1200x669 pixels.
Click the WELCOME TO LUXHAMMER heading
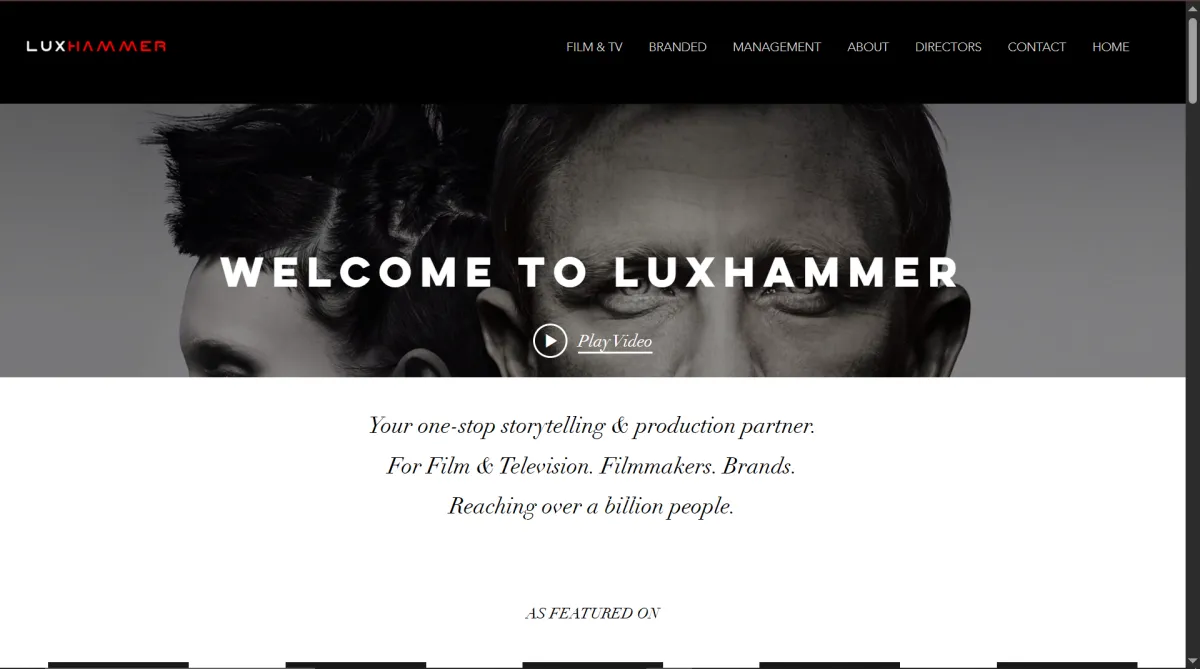[x=590, y=272]
